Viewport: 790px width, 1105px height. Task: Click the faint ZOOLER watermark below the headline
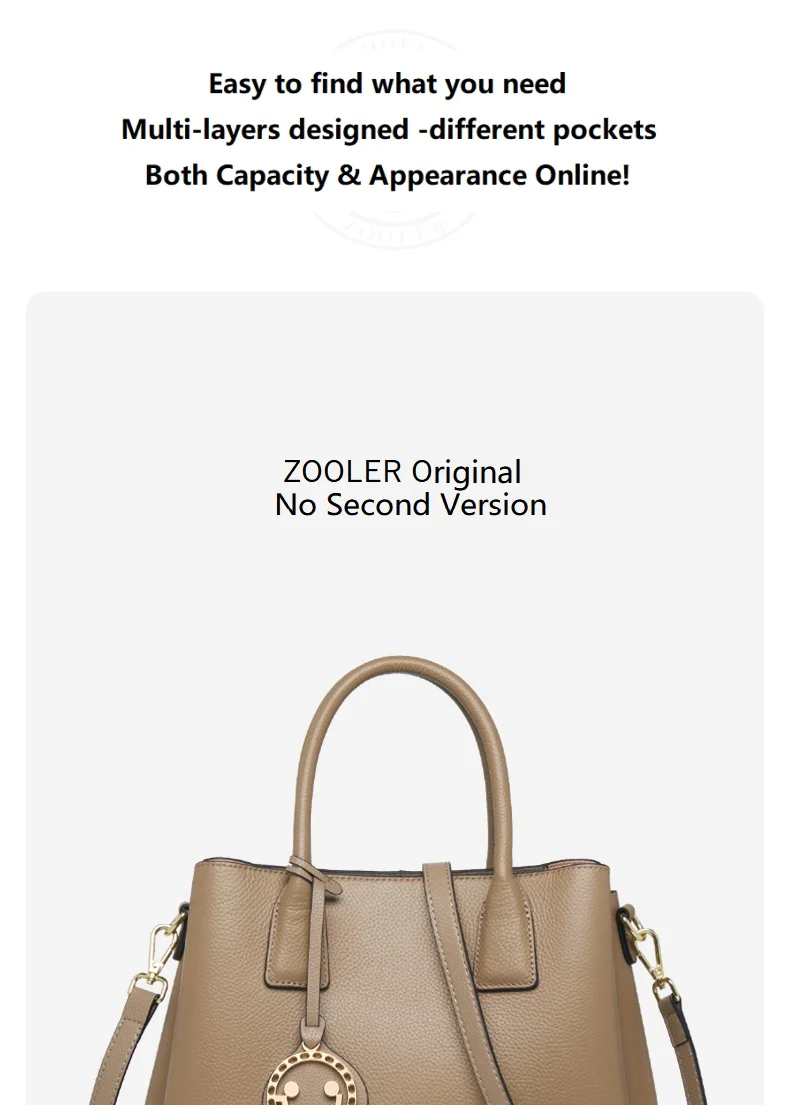pos(395,229)
